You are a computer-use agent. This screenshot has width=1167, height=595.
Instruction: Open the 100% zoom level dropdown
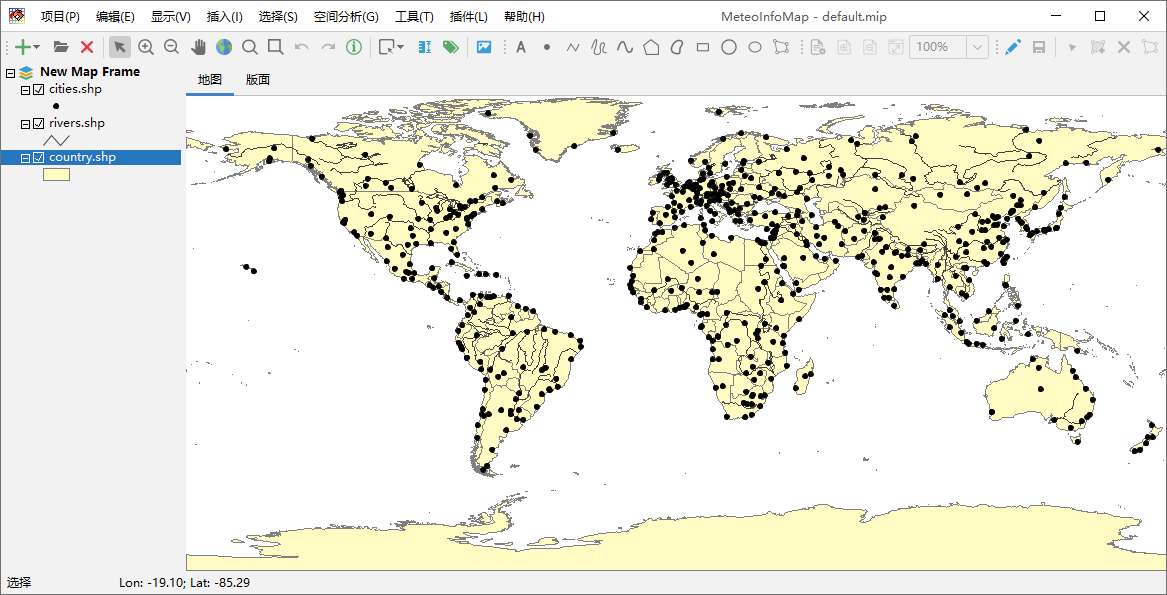977,47
